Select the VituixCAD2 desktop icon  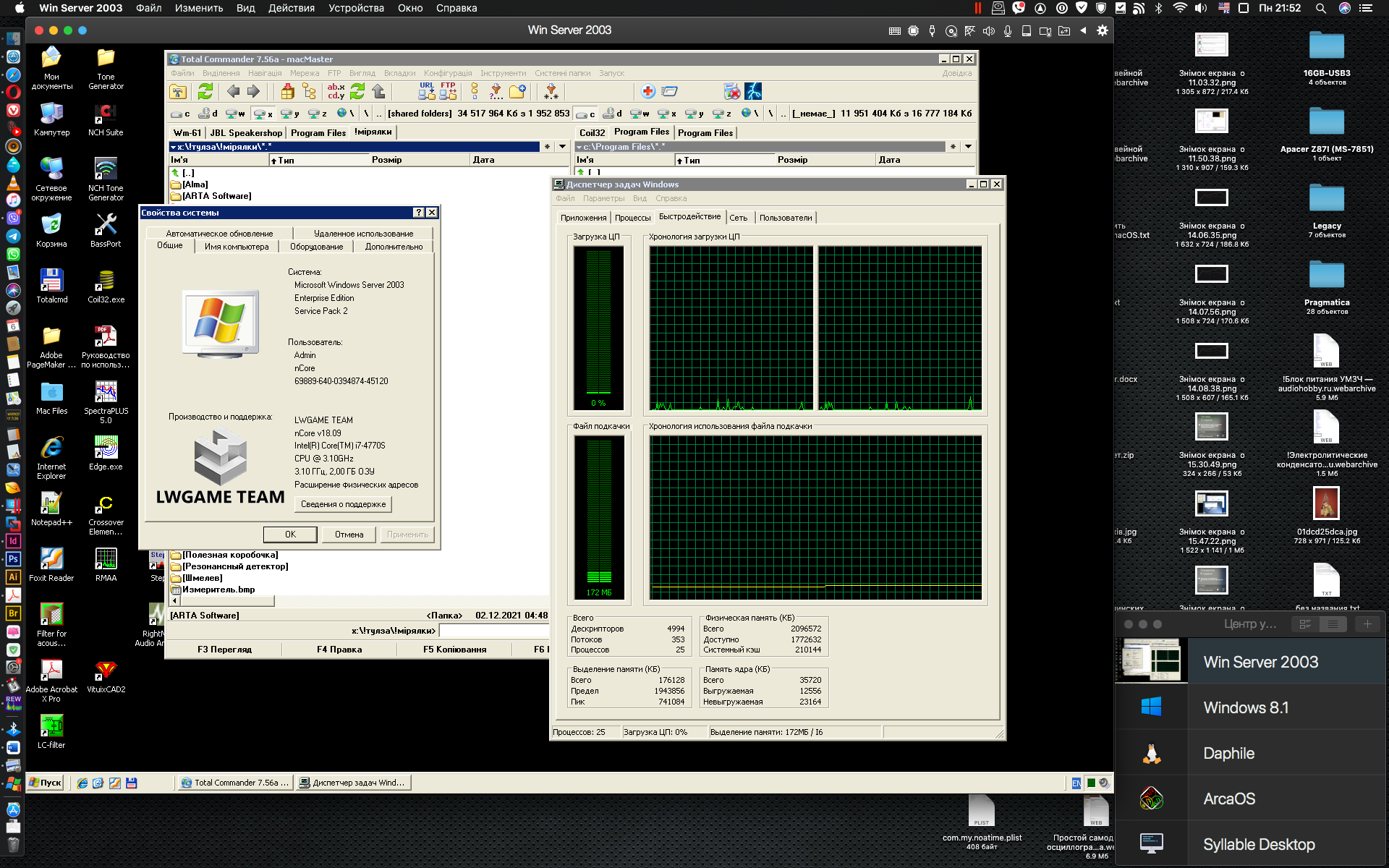(x=106, y=676)
